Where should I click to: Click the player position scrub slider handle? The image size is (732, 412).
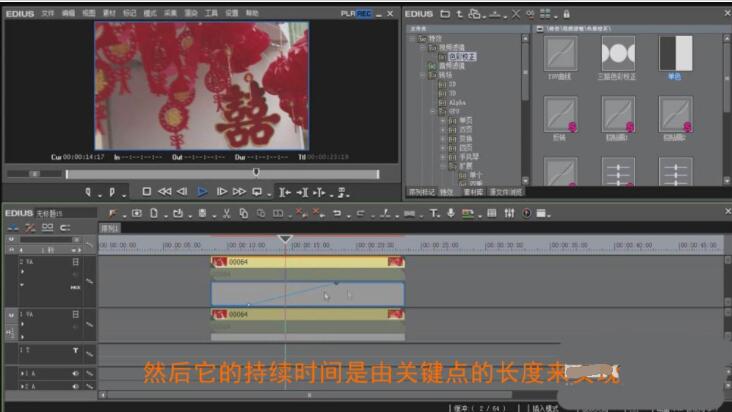click(x=255, y=172)
